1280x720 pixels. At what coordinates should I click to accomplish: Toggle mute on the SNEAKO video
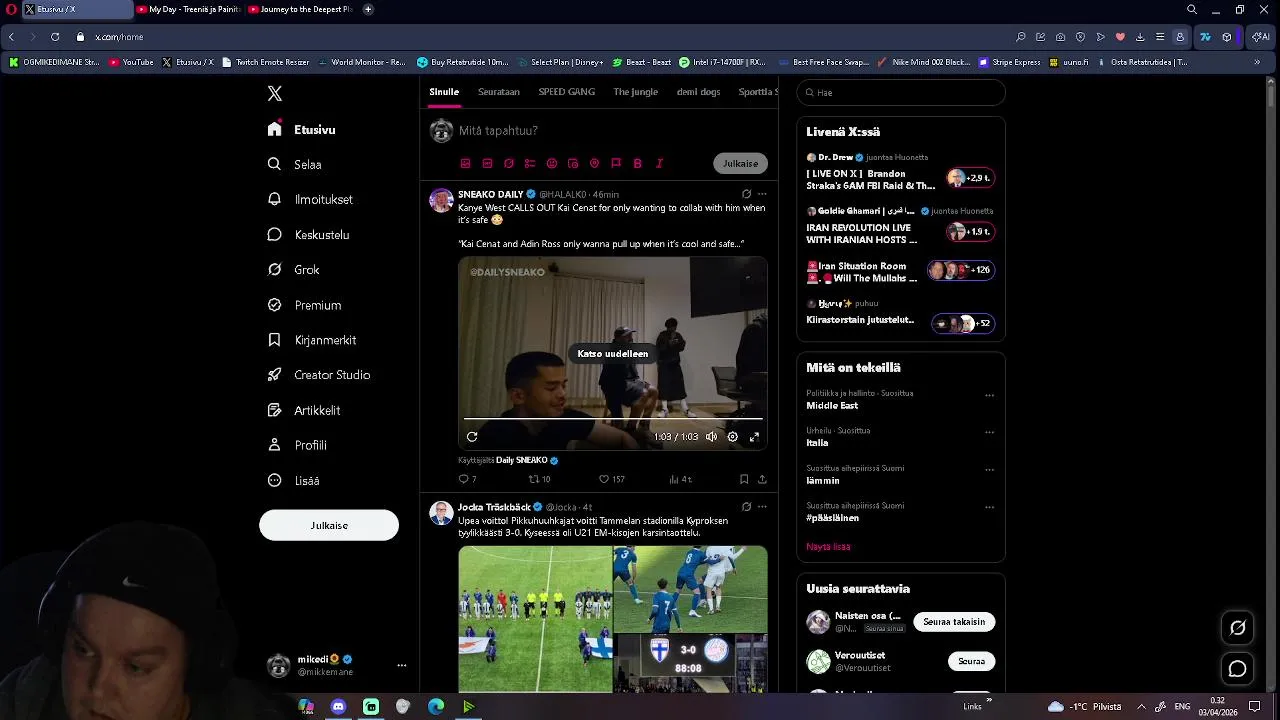pyautogui.click(x=711, y=436)
